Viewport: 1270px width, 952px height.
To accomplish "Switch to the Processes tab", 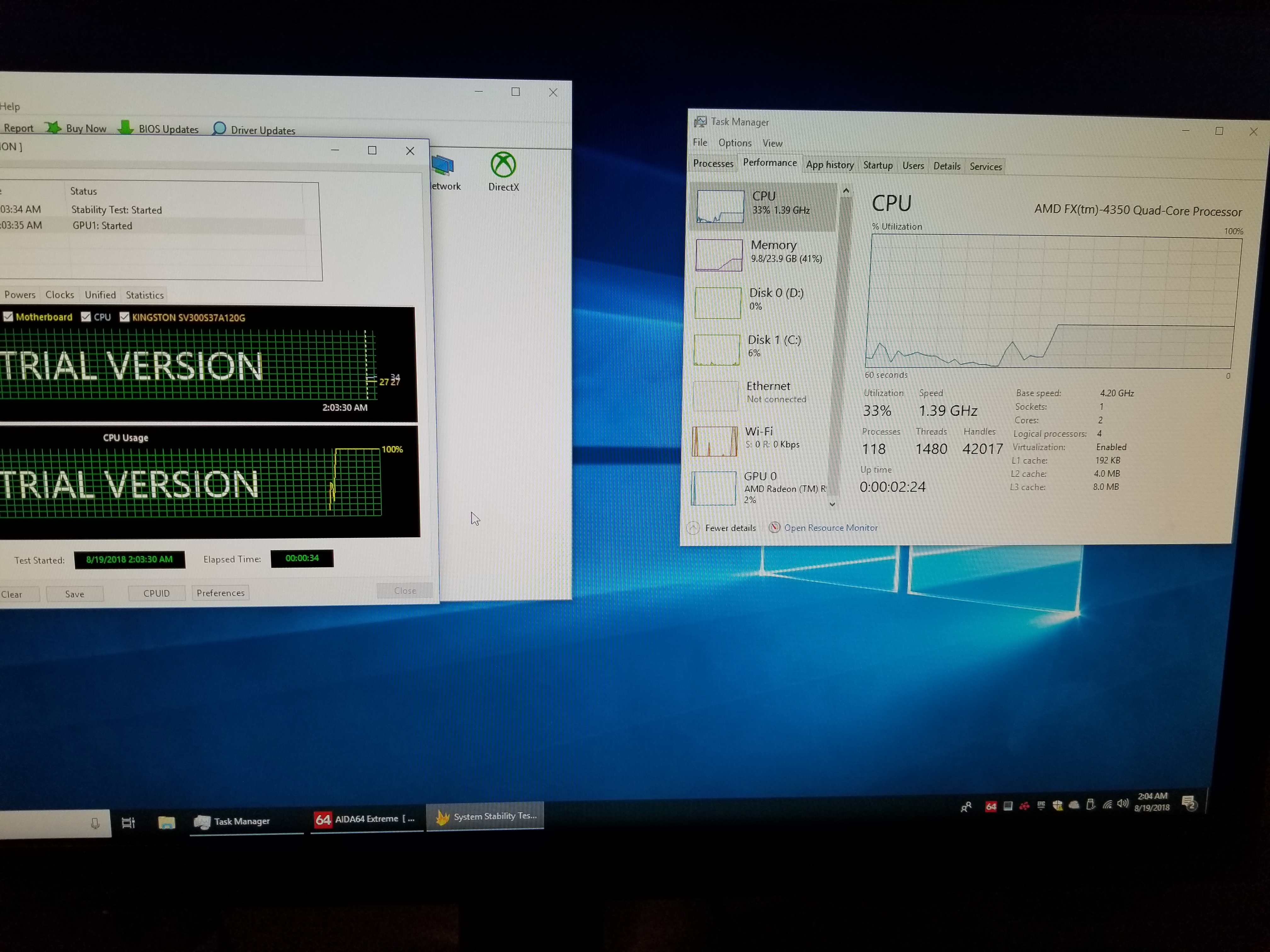I will coord(713,163).
